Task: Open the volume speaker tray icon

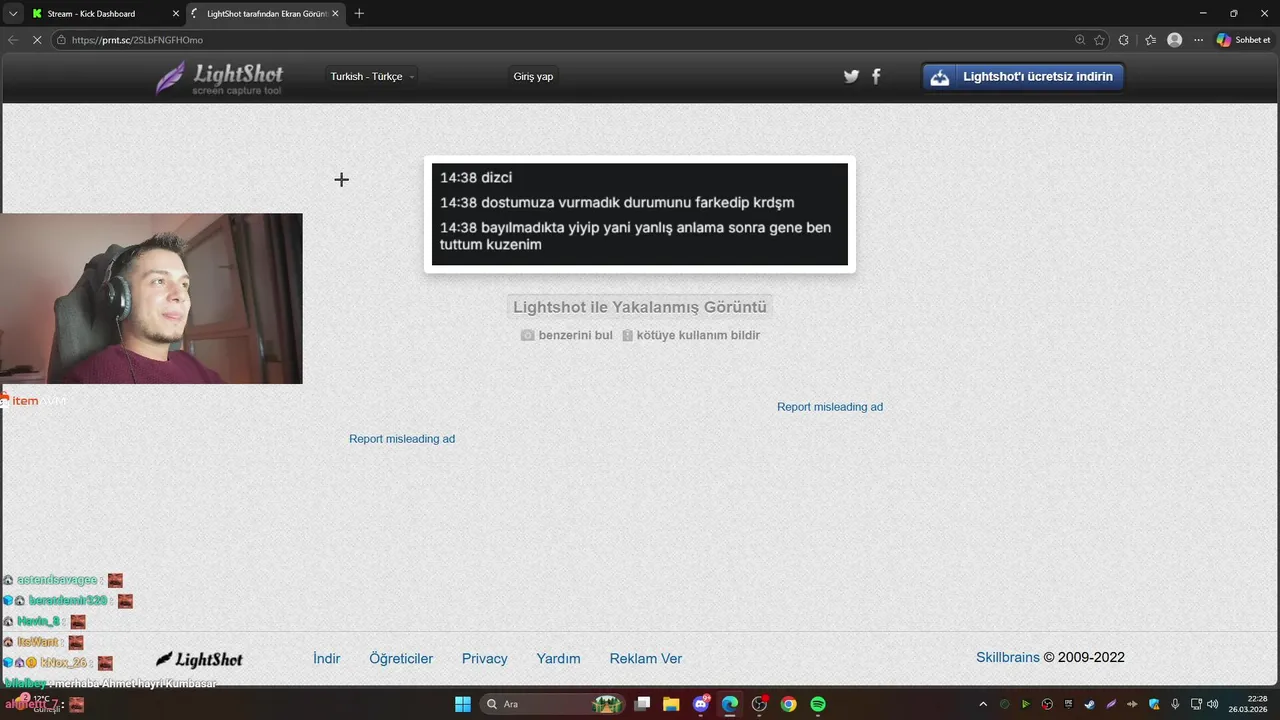Action: tap(1212, 704)
